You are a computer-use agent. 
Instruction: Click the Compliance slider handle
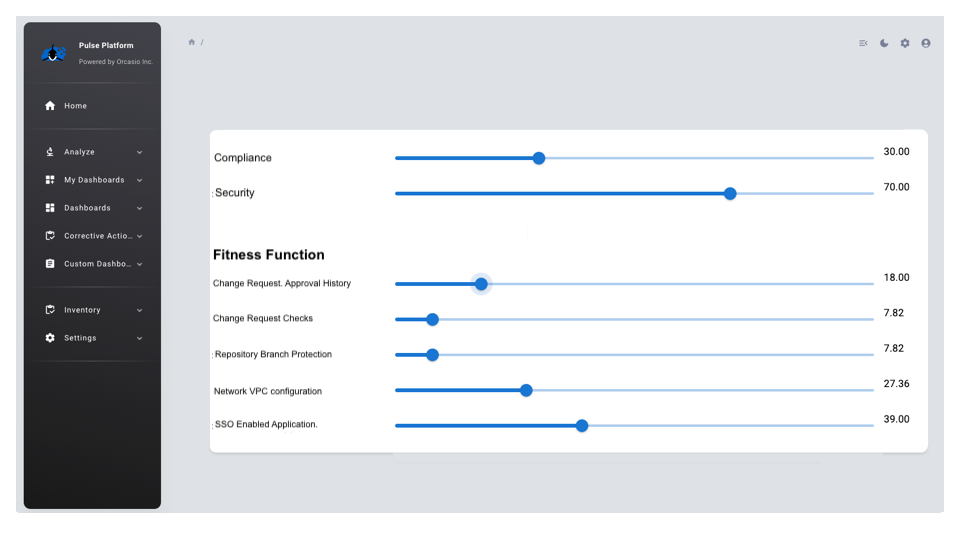[539, 158]
